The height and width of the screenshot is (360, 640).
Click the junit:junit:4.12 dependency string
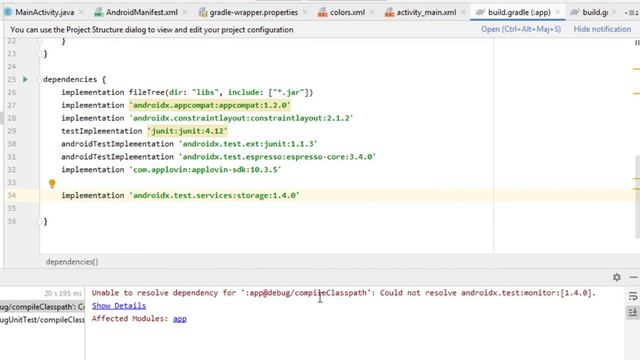click(187, 131)
